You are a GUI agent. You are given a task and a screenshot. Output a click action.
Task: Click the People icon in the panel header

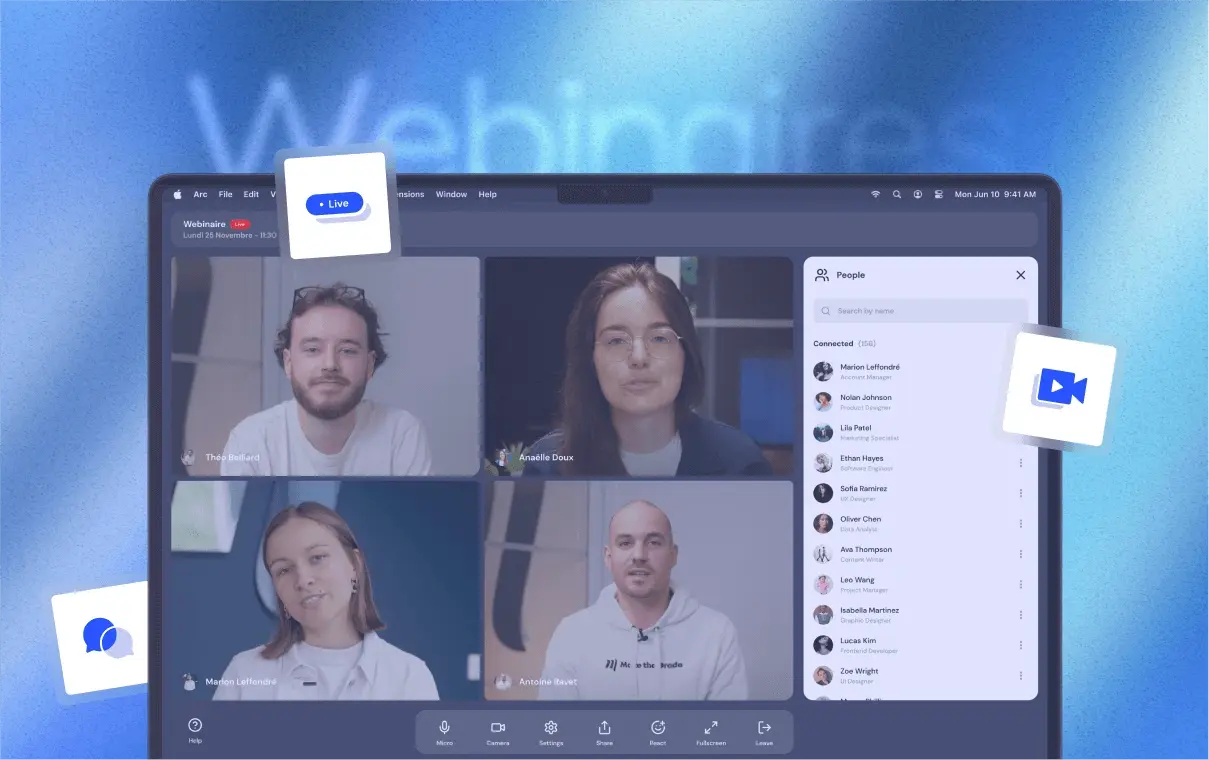coord(822,275)
